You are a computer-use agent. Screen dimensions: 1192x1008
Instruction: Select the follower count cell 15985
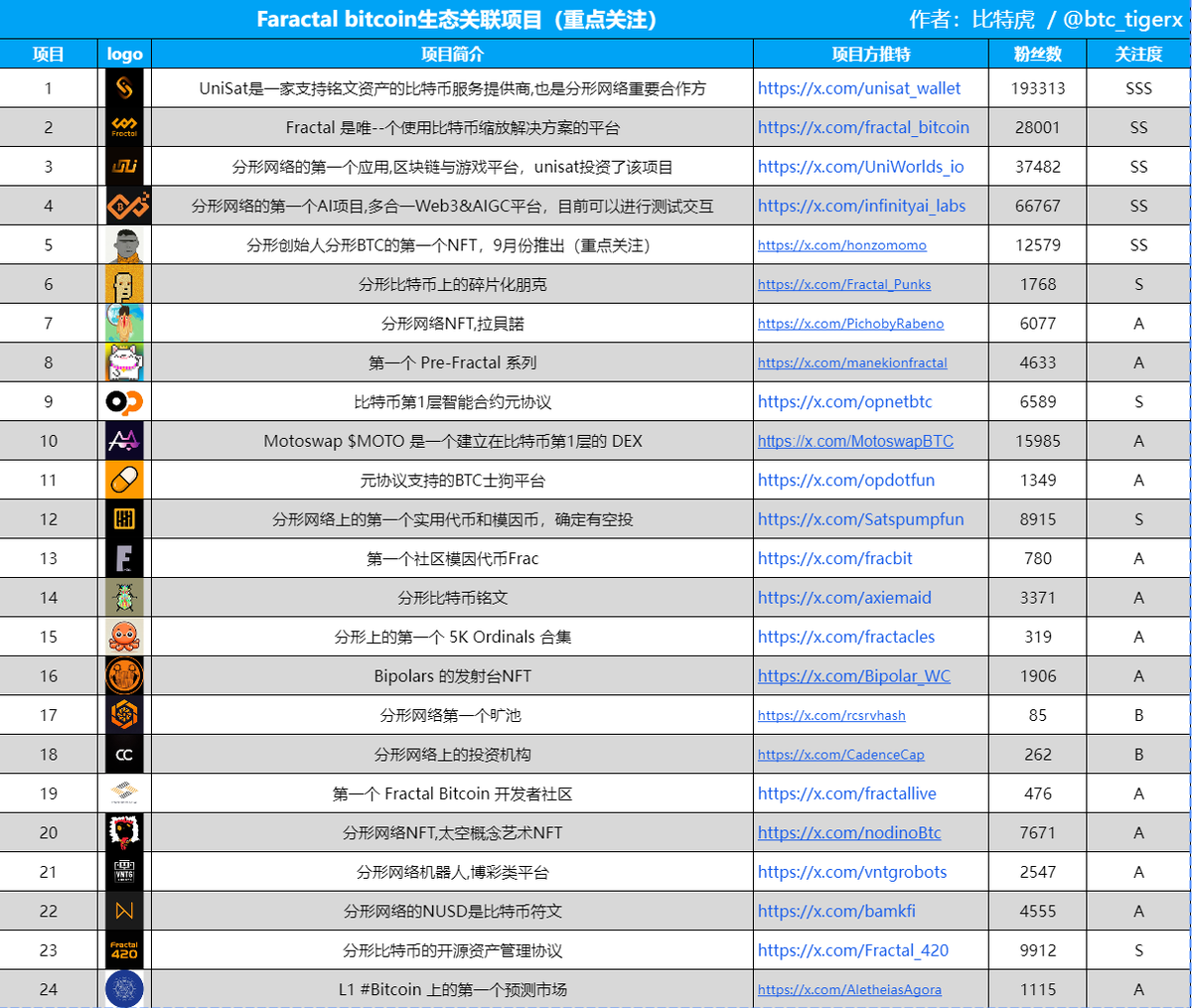tap(1038, 441)
